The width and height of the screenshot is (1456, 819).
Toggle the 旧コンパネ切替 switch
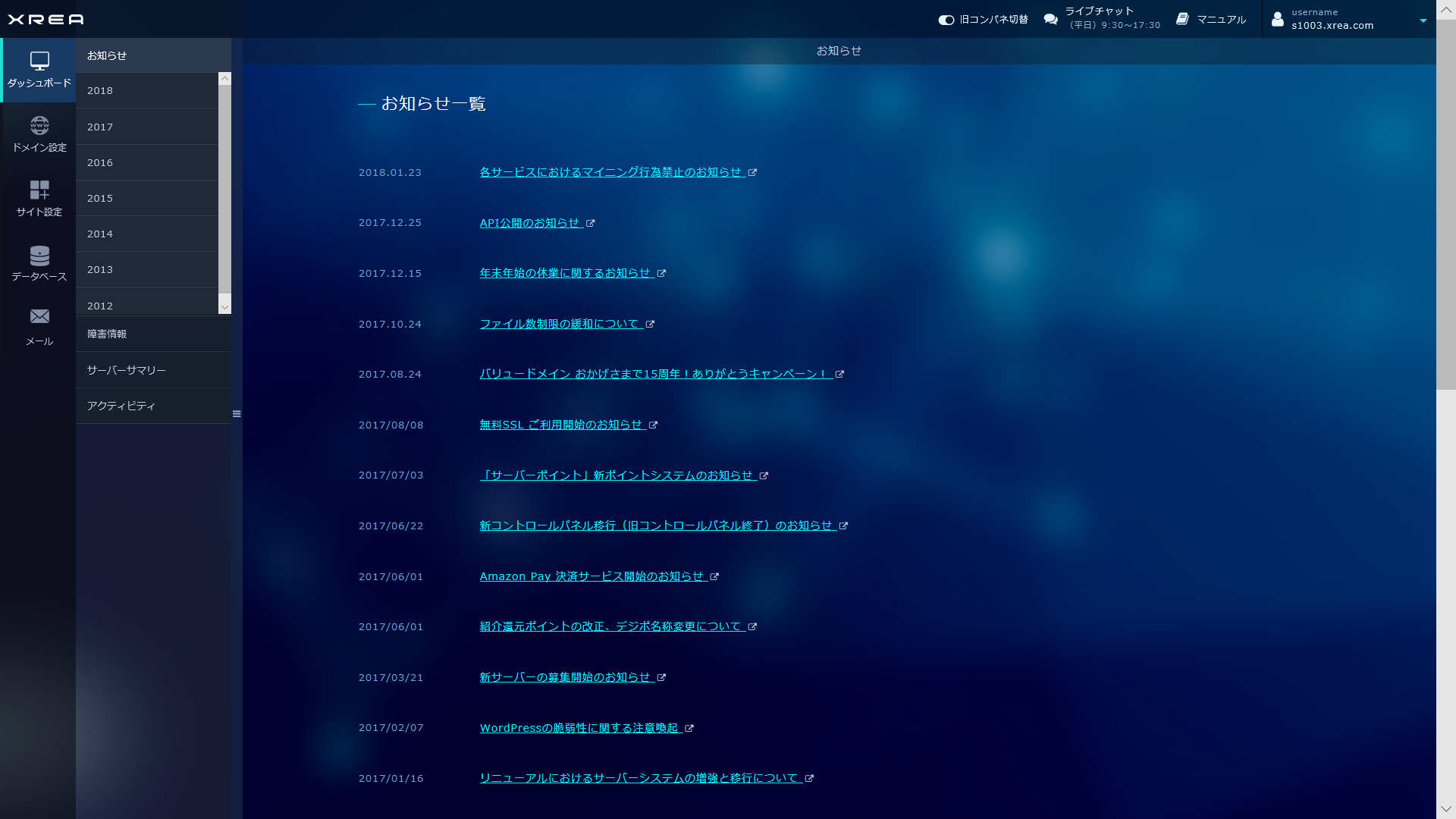point(946,20)
